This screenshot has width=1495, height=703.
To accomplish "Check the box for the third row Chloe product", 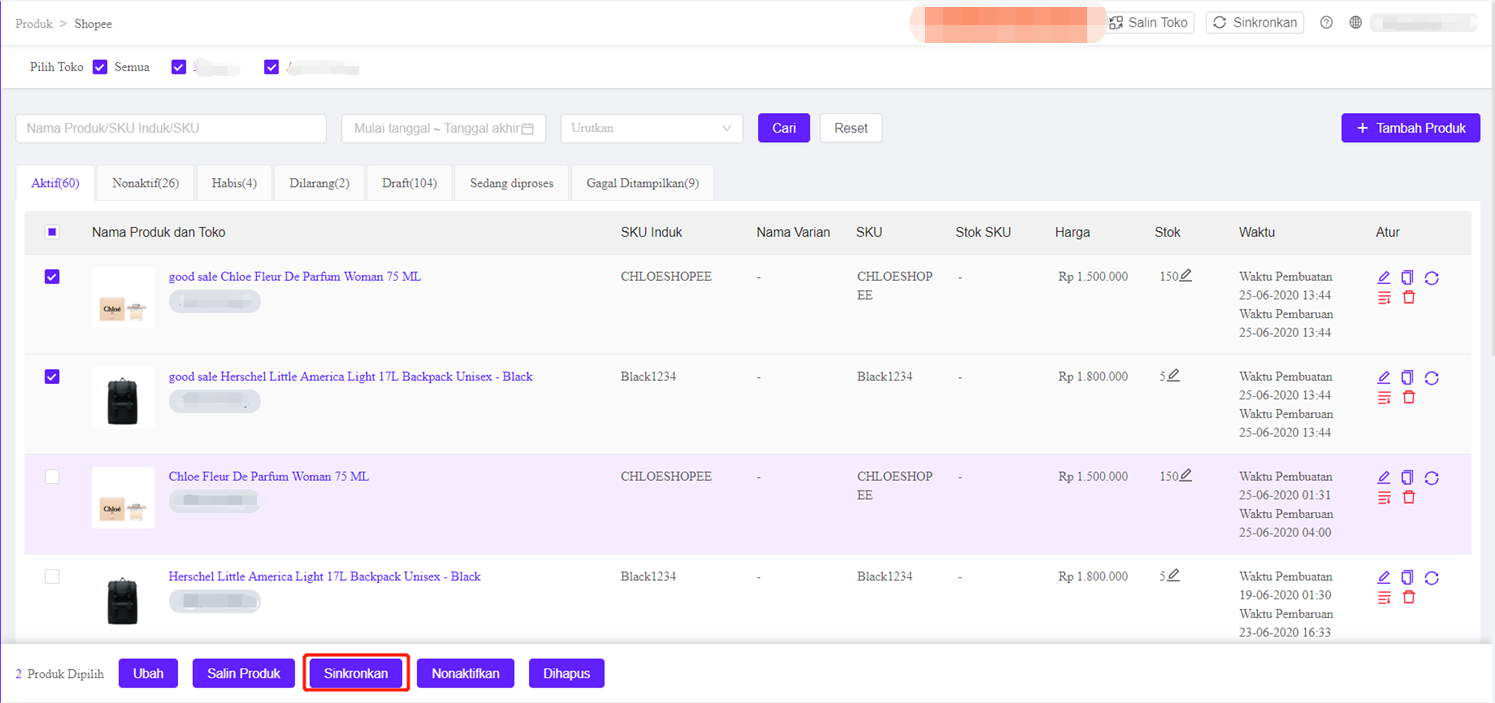I will 52,477.
